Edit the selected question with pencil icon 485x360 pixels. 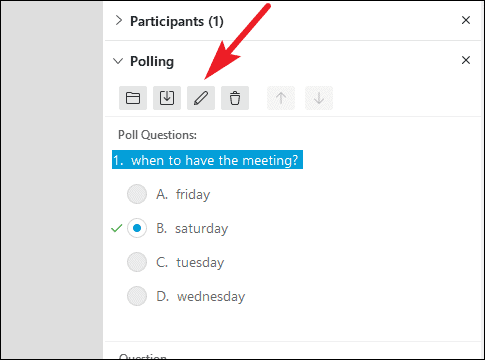[x=201, y=98]
